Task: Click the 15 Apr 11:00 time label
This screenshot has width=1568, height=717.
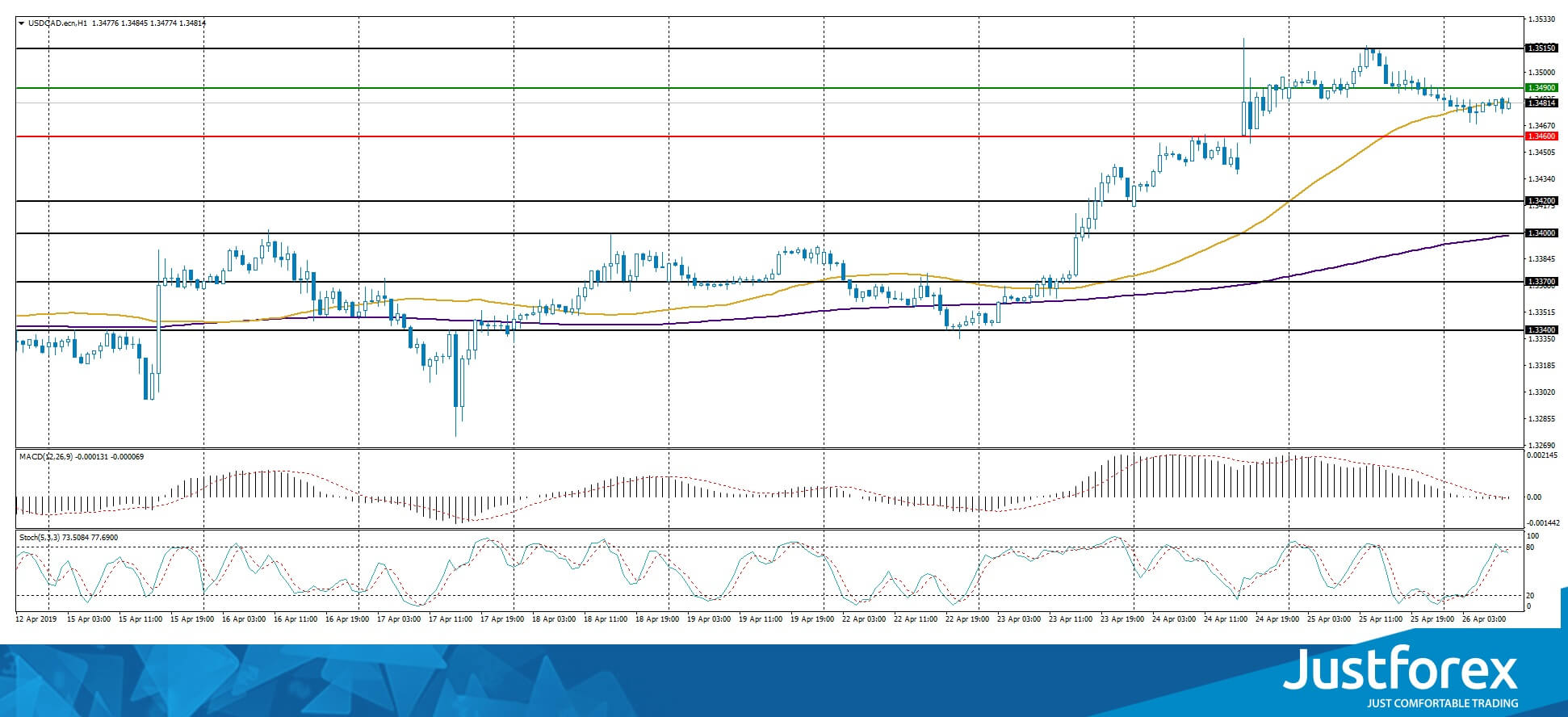Action: [140, 619]
